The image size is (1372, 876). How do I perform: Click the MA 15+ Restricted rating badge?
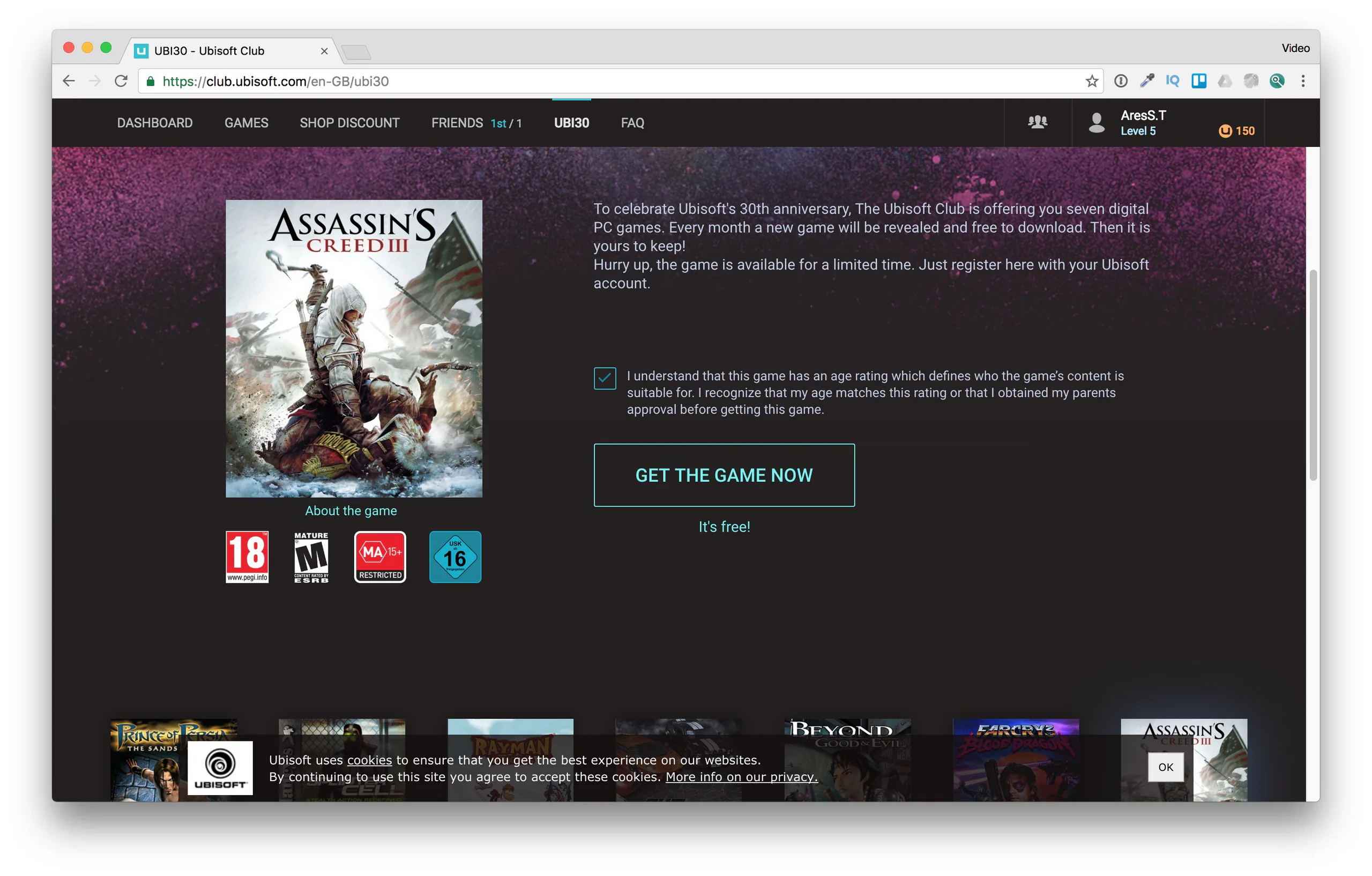point(380,557)
